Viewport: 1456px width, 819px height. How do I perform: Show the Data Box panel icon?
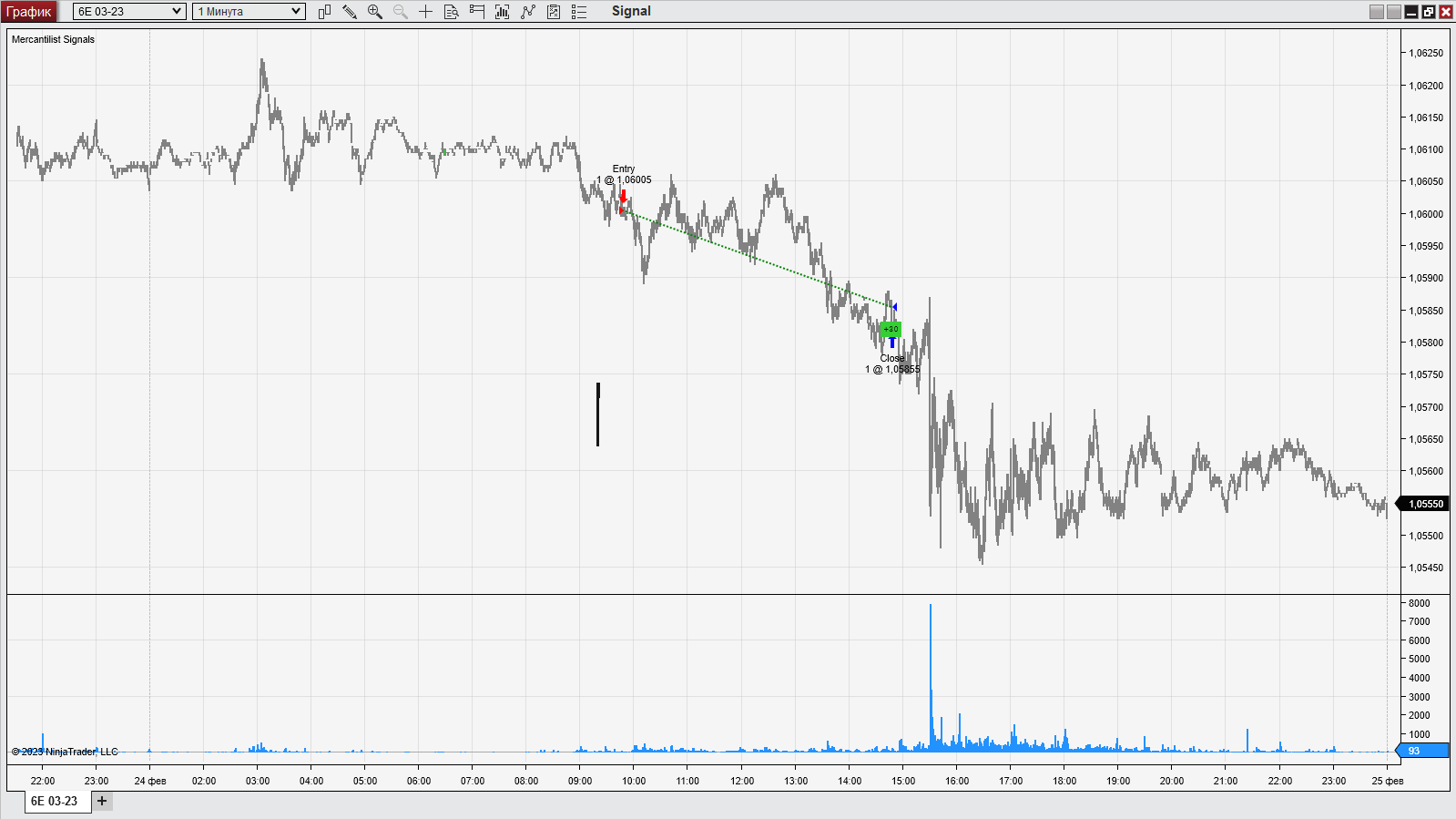pyautogui.click(x=451, y=12)
